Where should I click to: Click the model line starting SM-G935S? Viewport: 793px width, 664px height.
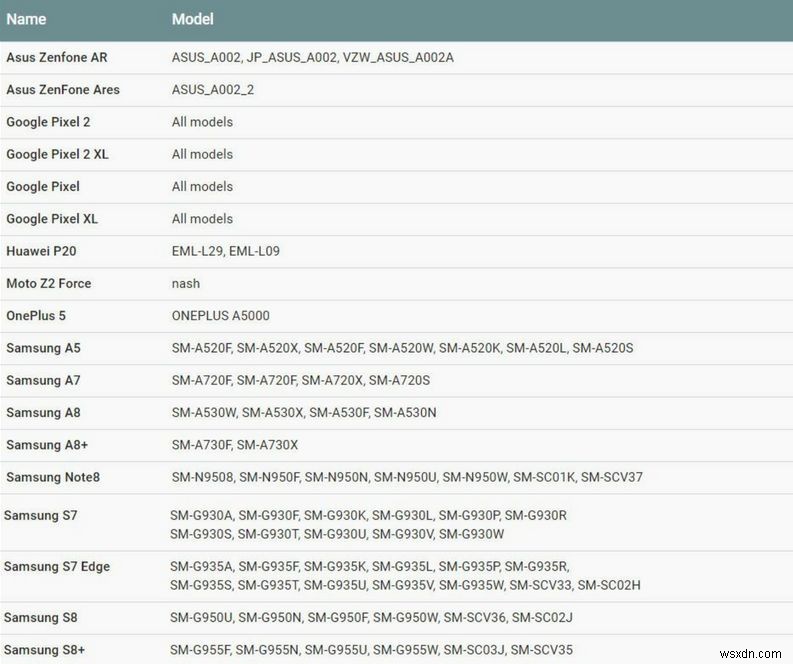pos(405,586)
